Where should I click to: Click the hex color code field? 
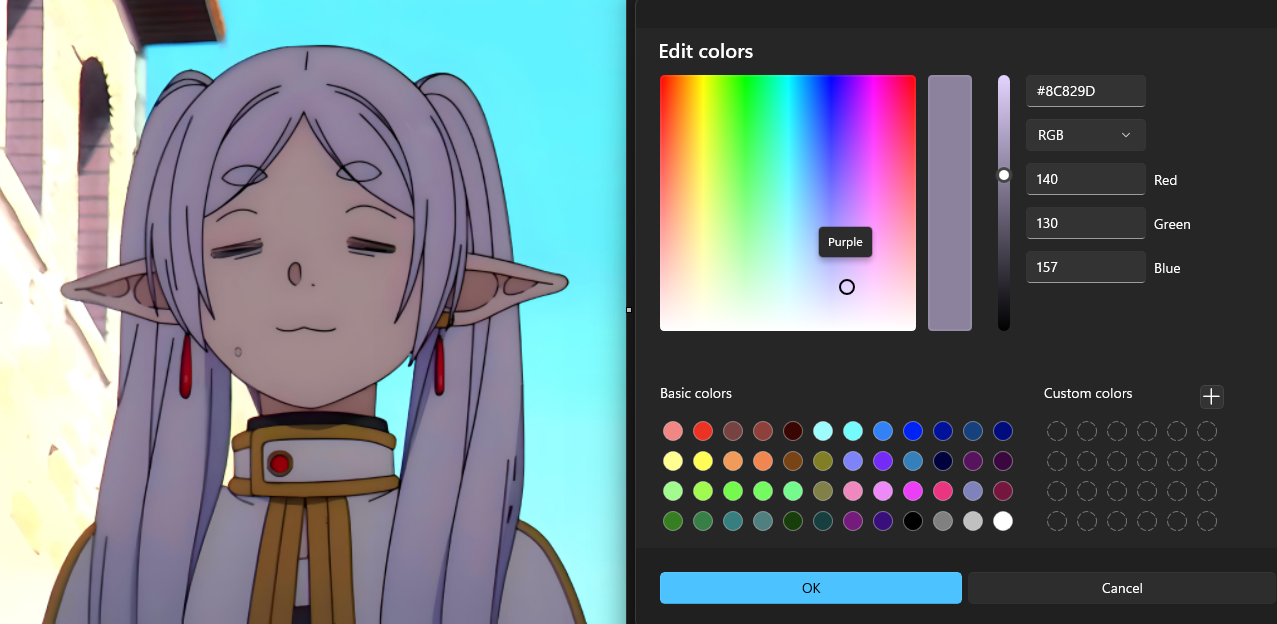pos(1085,91)
